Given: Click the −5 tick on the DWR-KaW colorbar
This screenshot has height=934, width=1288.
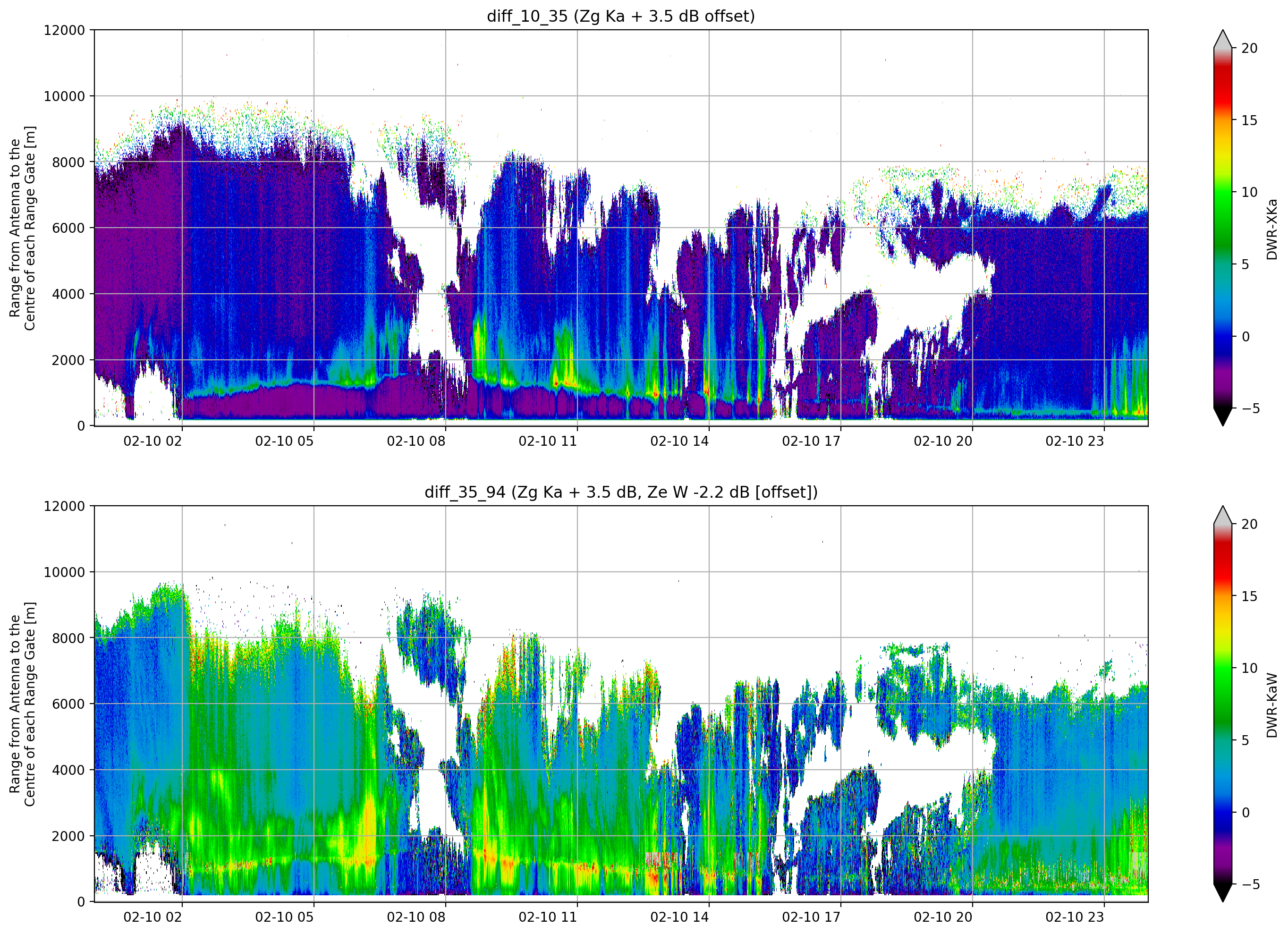Looking at the screenshot, I should 1251,884.
